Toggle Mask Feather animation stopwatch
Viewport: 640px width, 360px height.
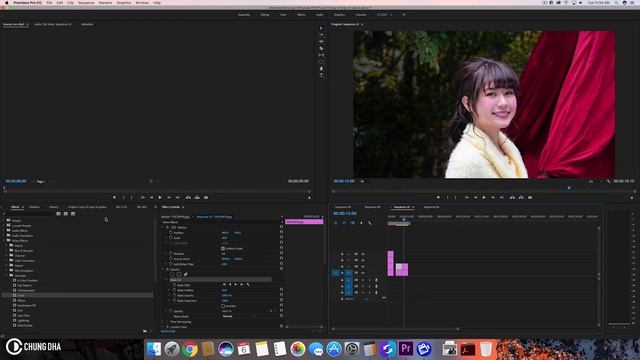[x=174, y=290]
